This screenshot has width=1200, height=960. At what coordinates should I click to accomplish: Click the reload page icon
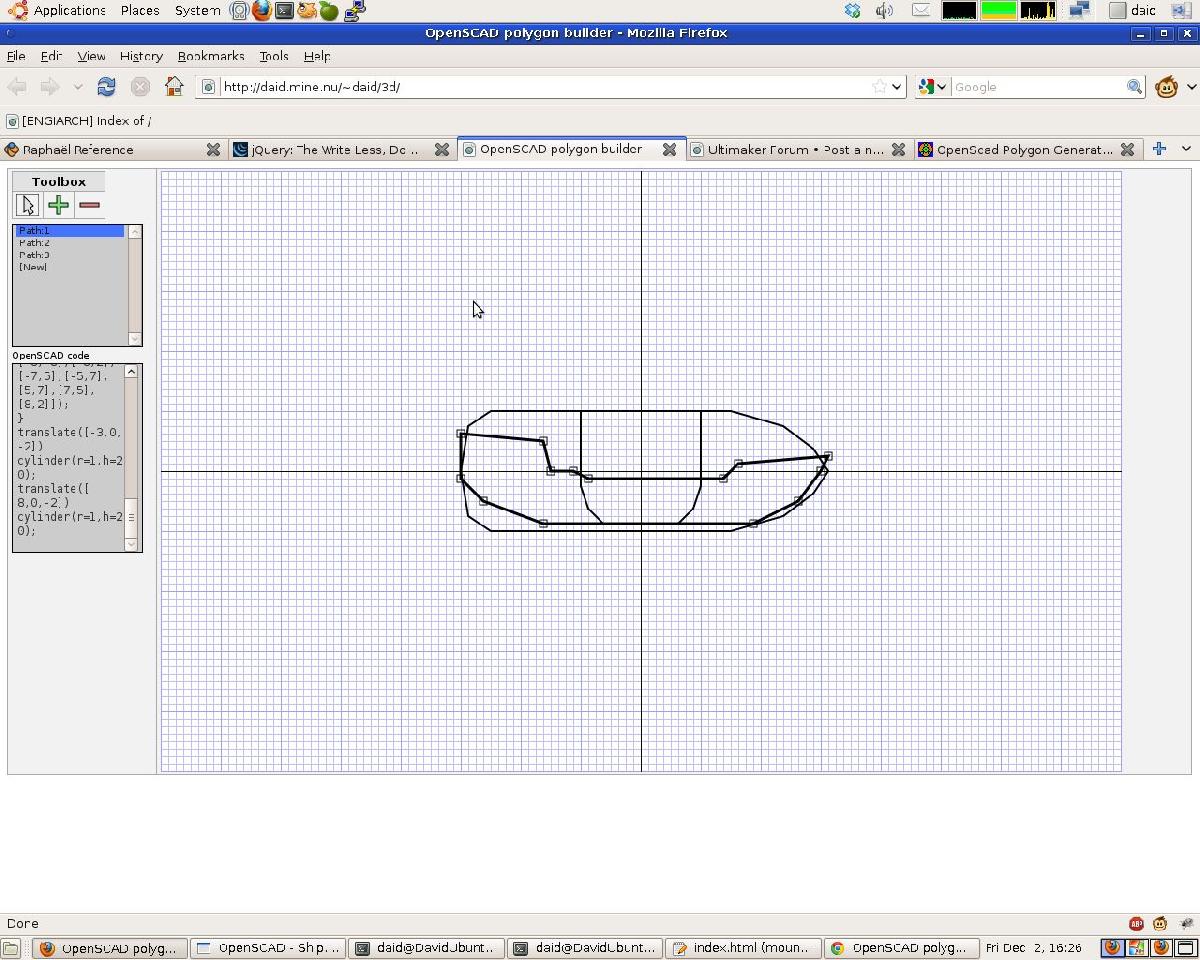[106, 87]
